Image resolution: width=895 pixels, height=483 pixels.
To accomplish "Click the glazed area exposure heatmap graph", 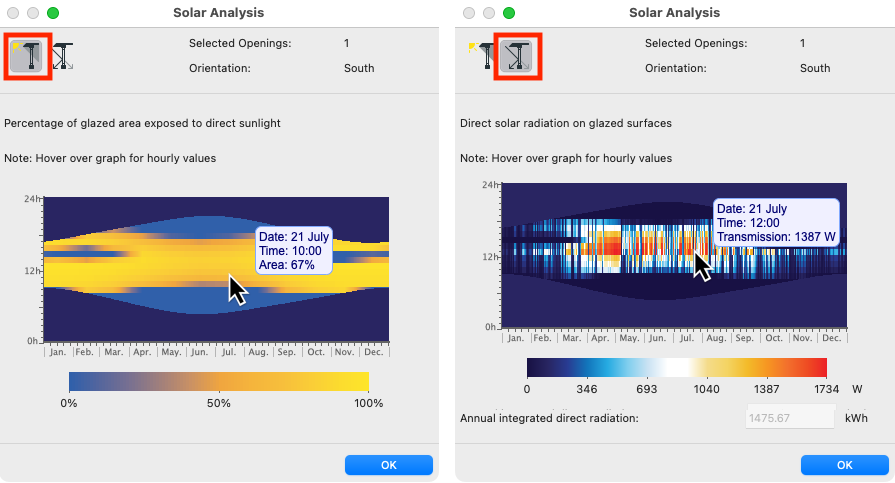I will 216,269.
